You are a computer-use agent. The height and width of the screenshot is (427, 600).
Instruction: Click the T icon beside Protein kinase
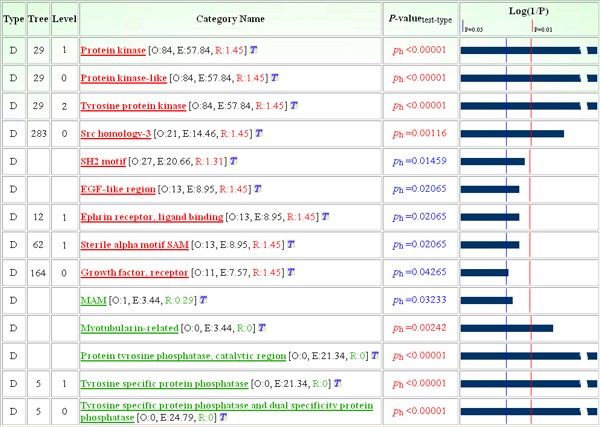pos(253,50)
